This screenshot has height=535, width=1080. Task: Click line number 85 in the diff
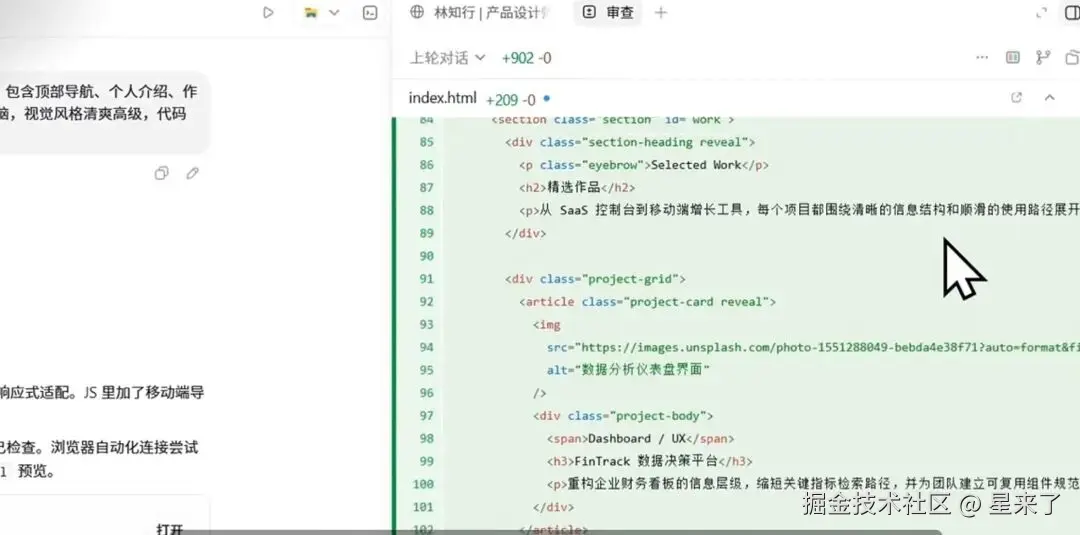(426, 142)
